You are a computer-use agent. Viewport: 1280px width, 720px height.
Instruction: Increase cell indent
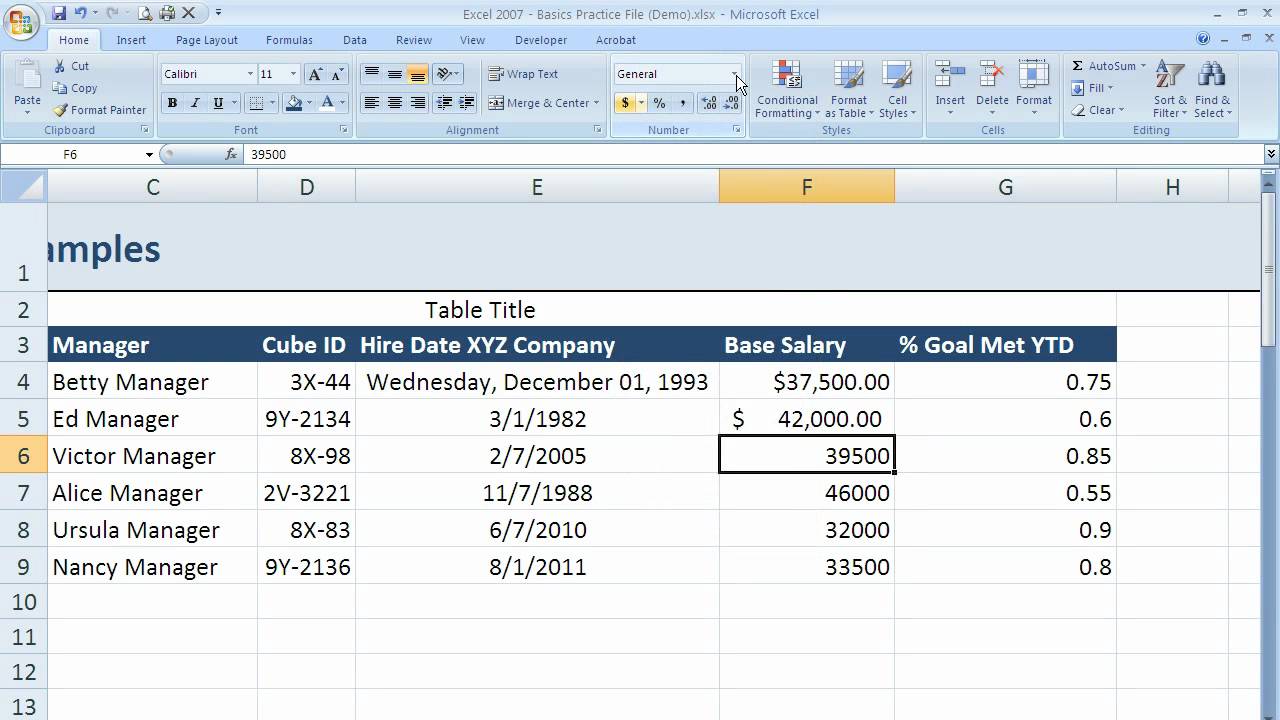(x=466, y=103)
